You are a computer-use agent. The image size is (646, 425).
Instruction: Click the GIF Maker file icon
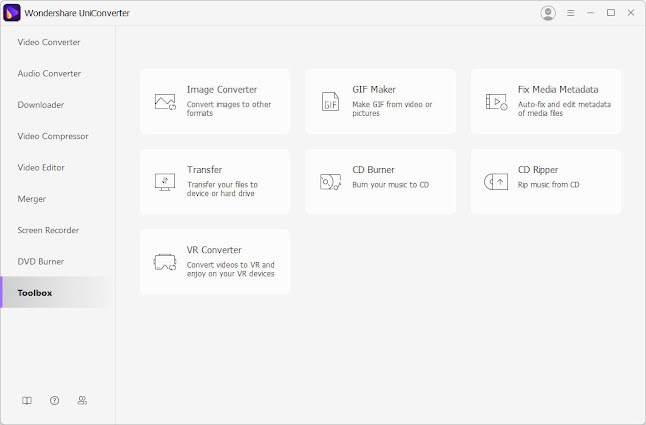(330, 102)
